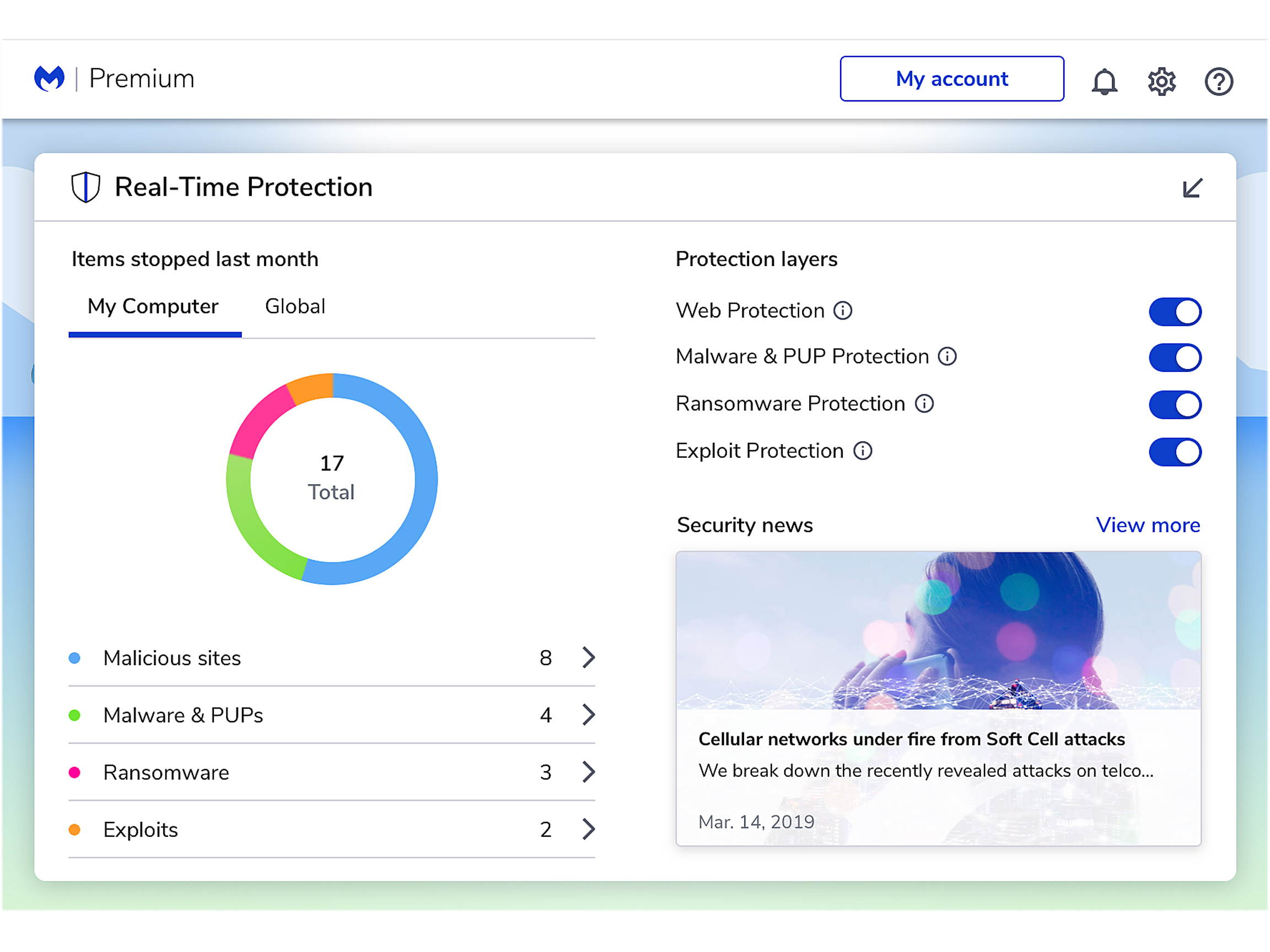Switch to the Global tab
The width and height of the screenshot is (1270, 952).
294,306
